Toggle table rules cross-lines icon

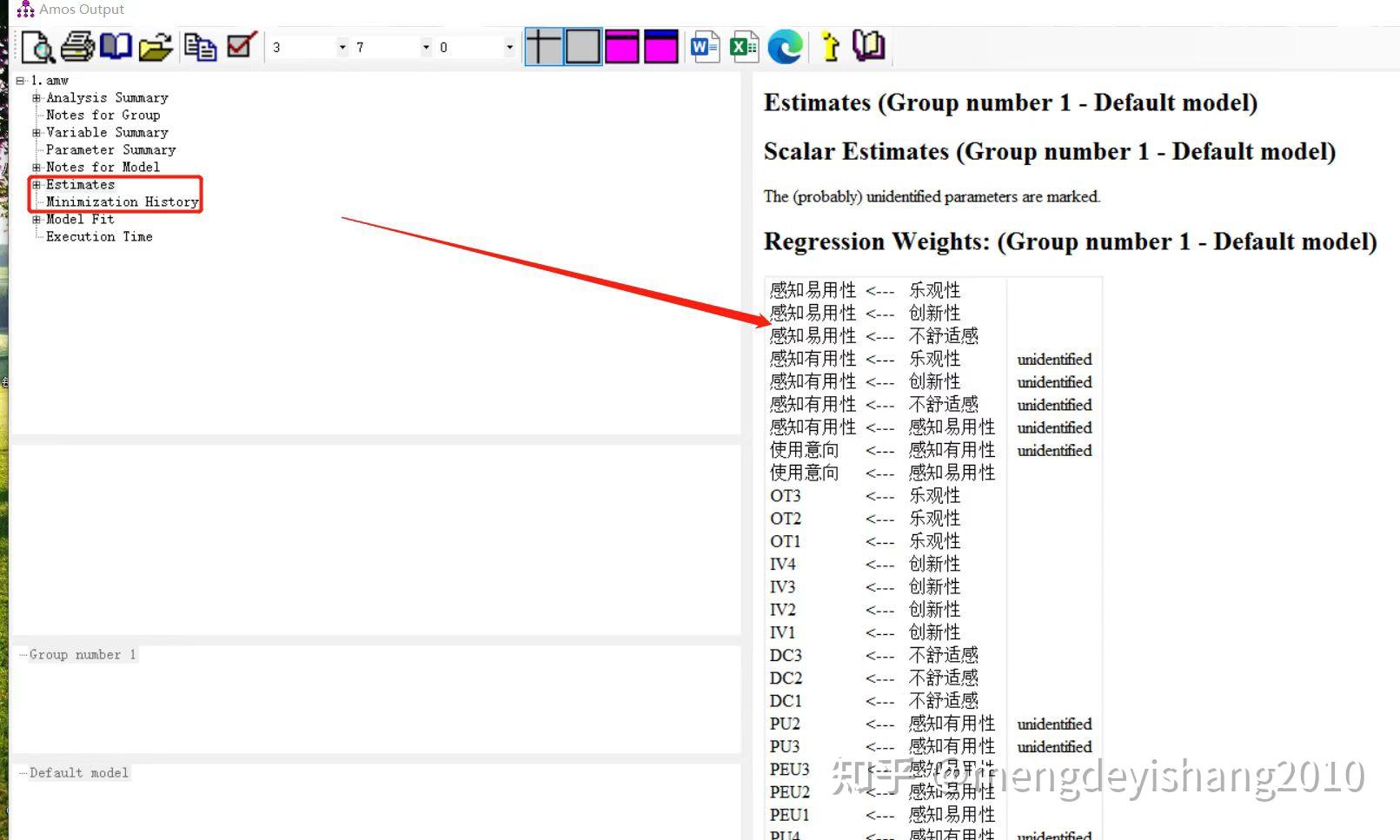[543, 46]
